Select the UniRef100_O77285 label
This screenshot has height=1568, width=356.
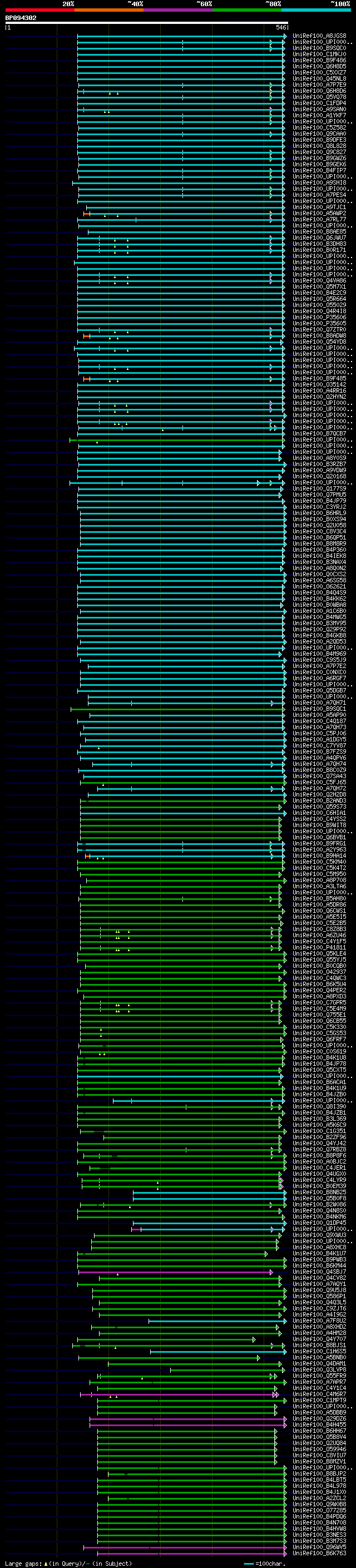[319, 1510]
